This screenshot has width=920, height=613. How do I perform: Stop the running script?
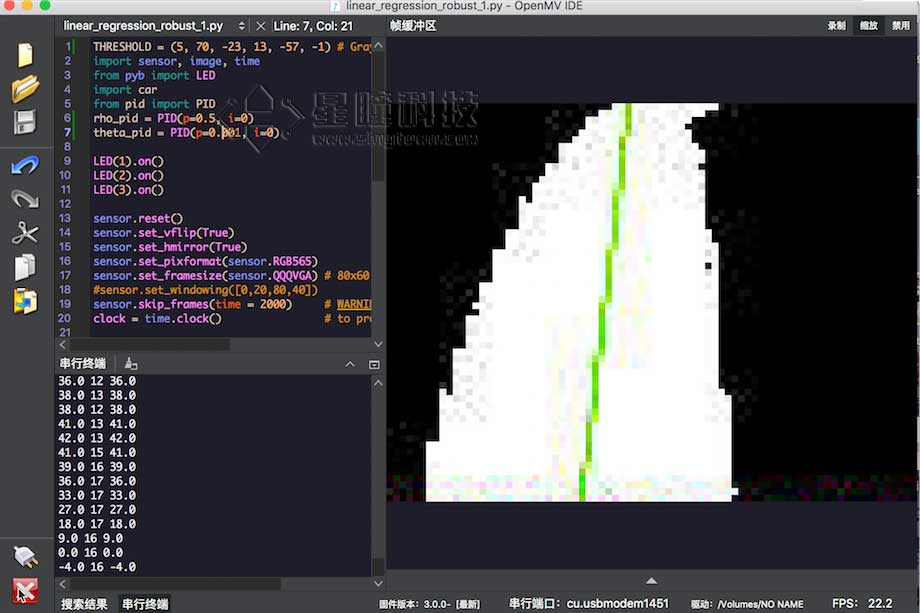[25, 591]
